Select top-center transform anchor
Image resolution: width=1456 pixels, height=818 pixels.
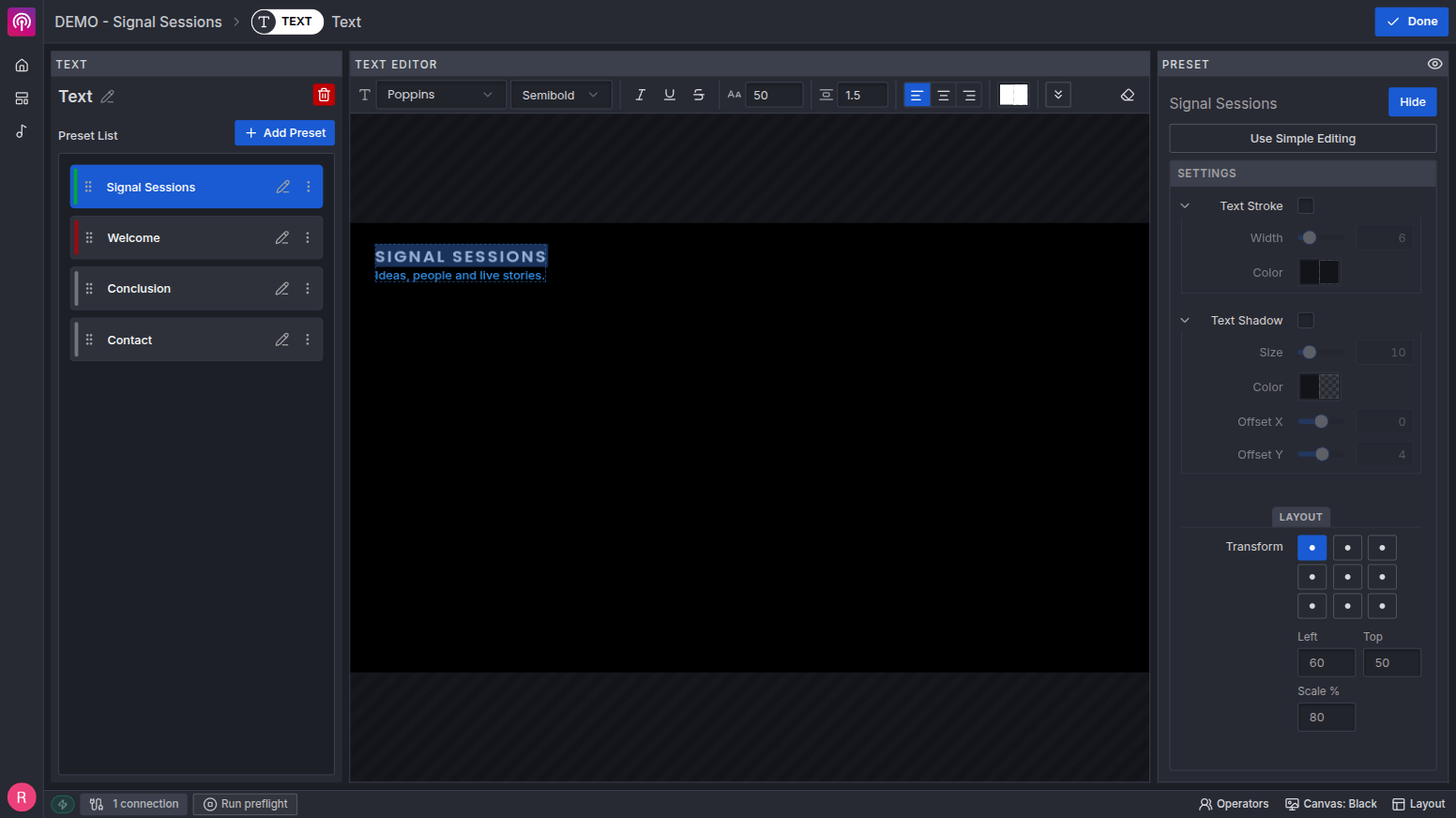(x=1347, y=548)
